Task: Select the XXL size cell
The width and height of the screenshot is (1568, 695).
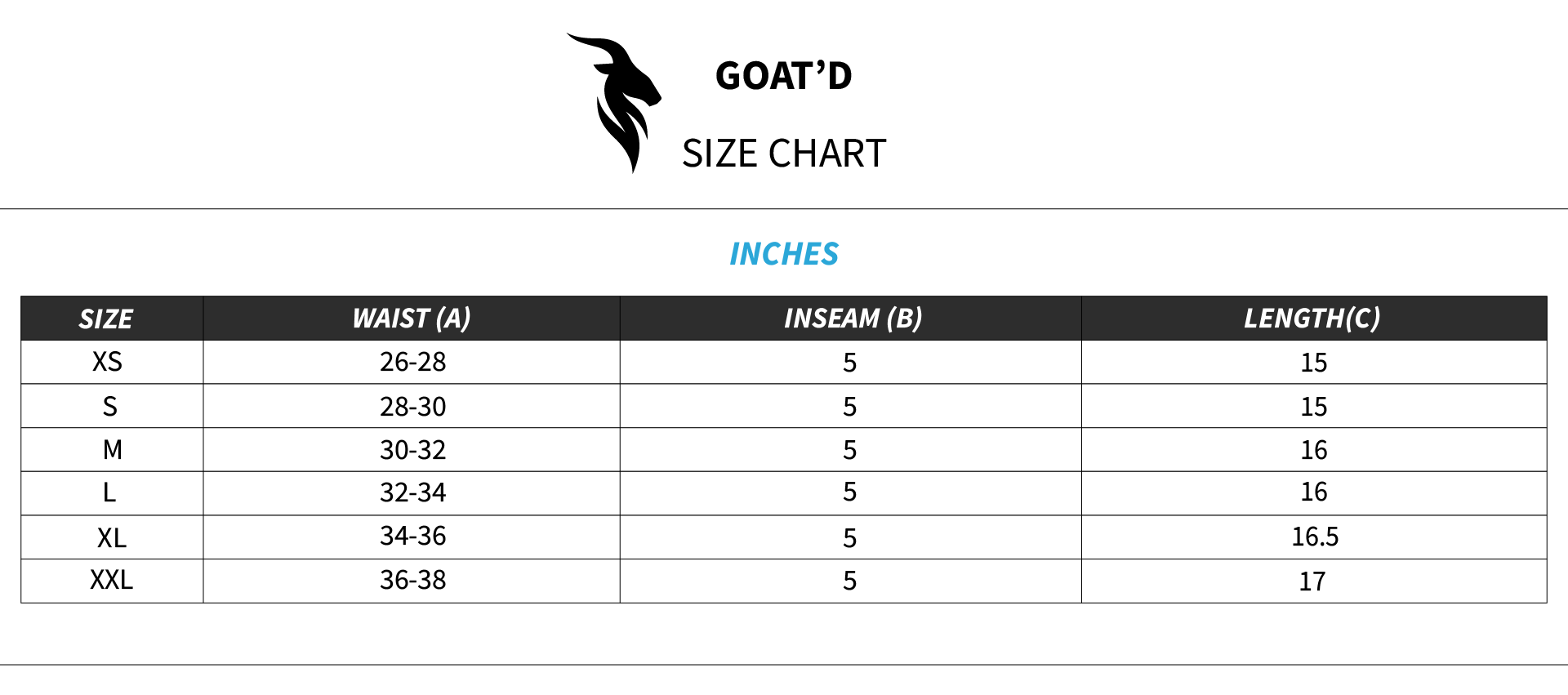Action: click(x=111, y=580)
